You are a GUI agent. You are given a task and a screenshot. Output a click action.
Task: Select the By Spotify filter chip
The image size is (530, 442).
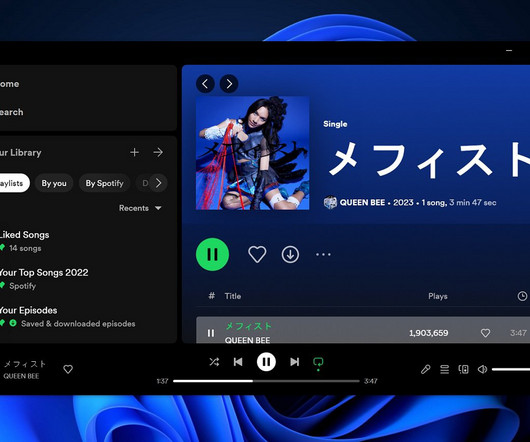(104, 183)
